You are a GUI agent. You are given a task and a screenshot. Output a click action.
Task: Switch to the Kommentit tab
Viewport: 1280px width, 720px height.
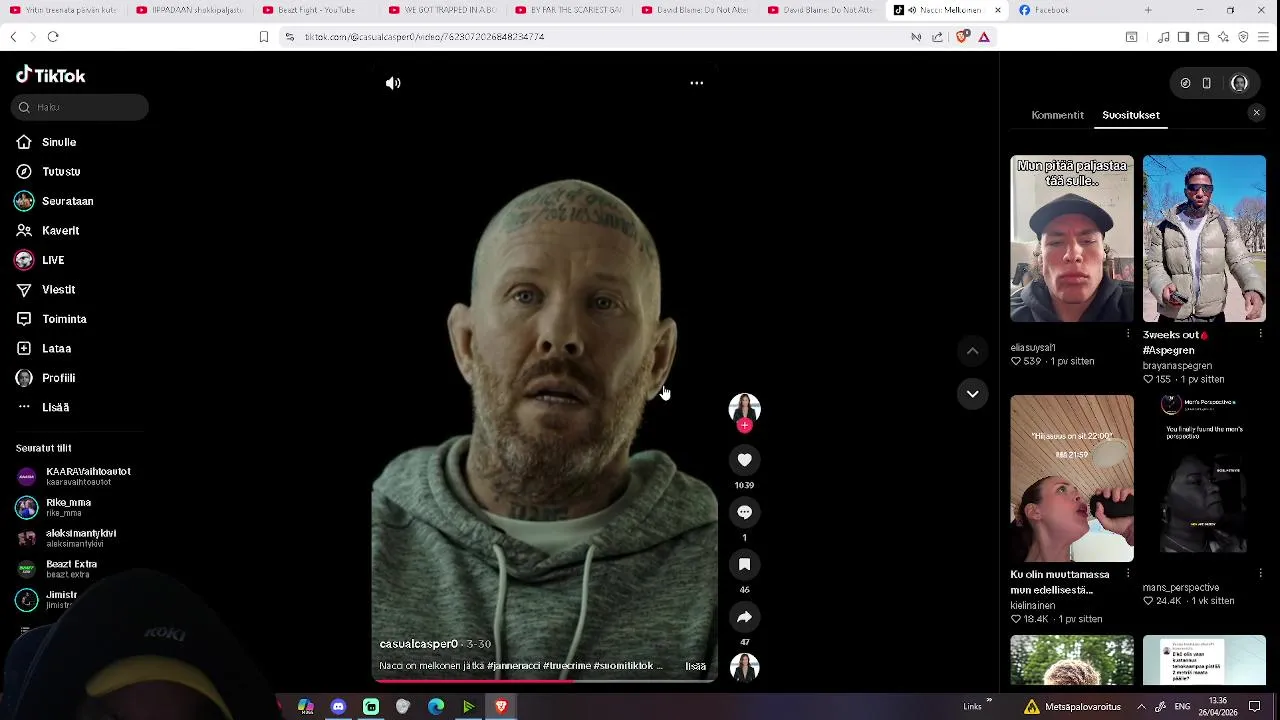[1057, 115]
